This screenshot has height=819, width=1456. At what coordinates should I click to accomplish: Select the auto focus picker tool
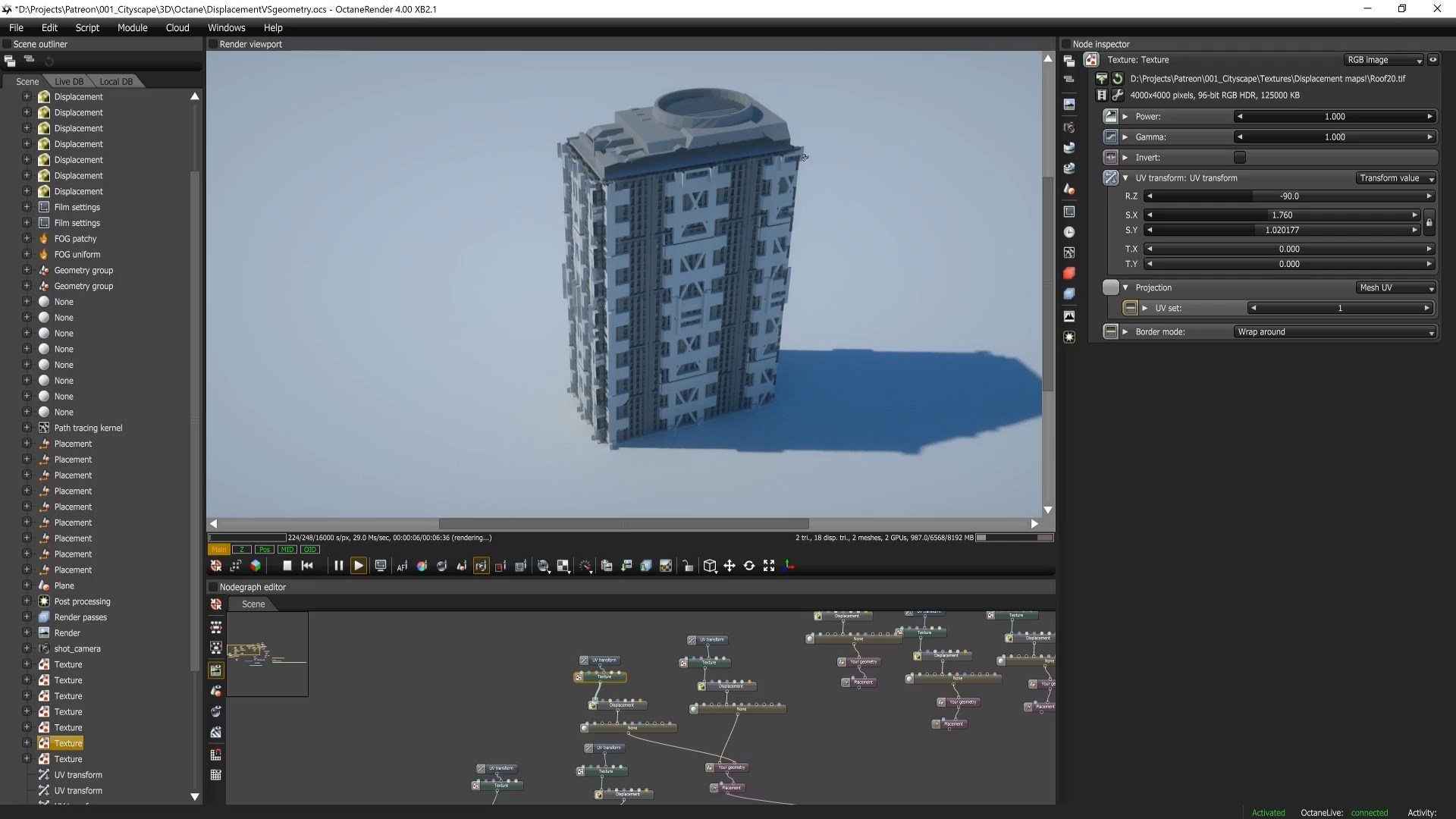coord(402,566)
